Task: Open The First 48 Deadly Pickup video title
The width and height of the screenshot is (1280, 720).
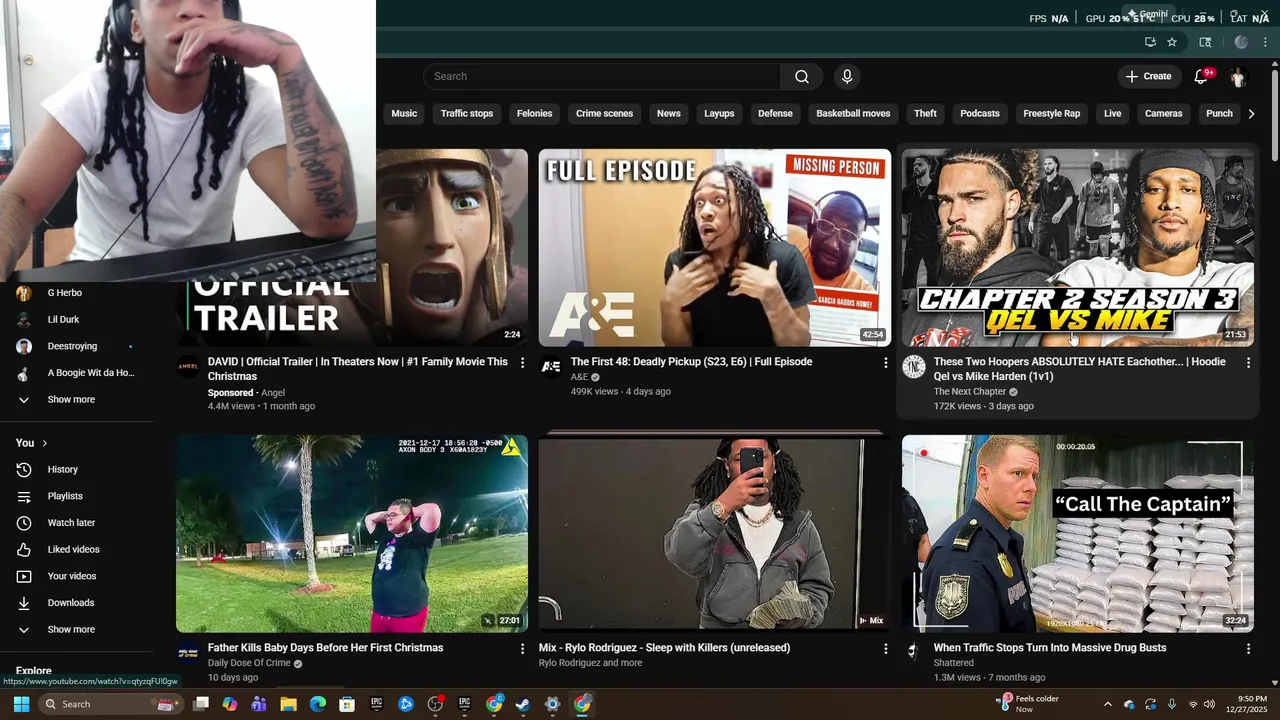Action: point(691,362)
